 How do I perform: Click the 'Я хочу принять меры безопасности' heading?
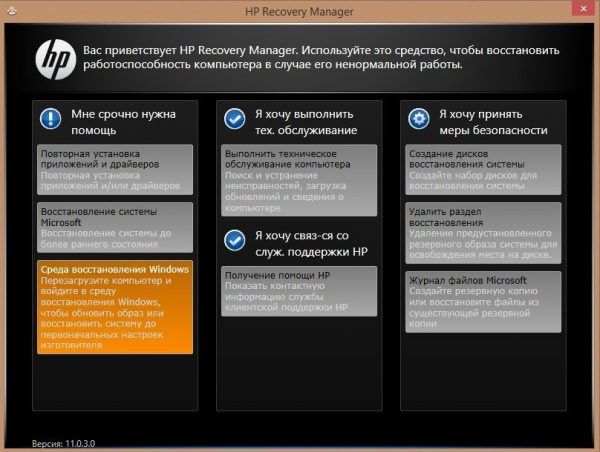[493, 122]
